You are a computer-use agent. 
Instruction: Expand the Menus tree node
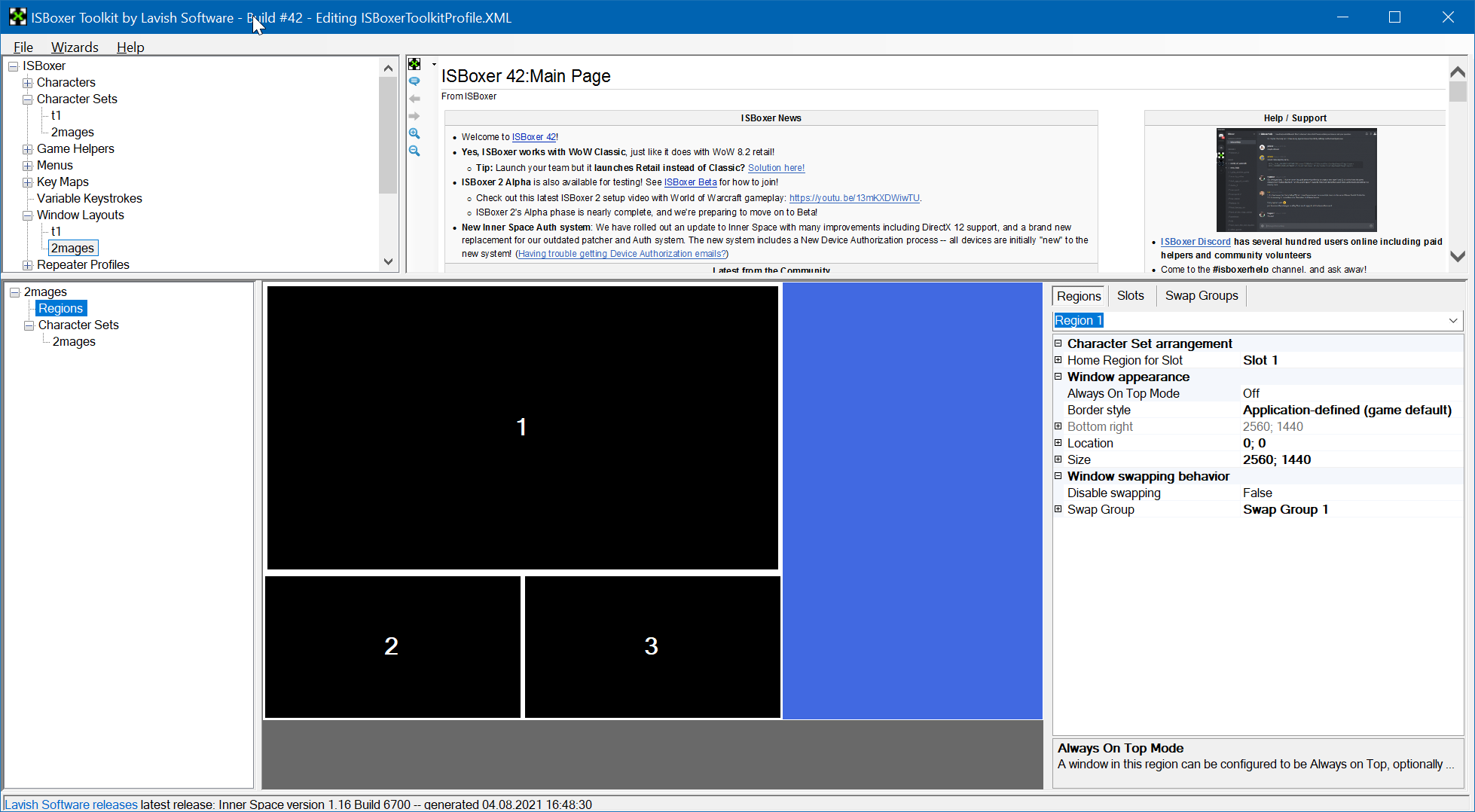click(27, 166)
